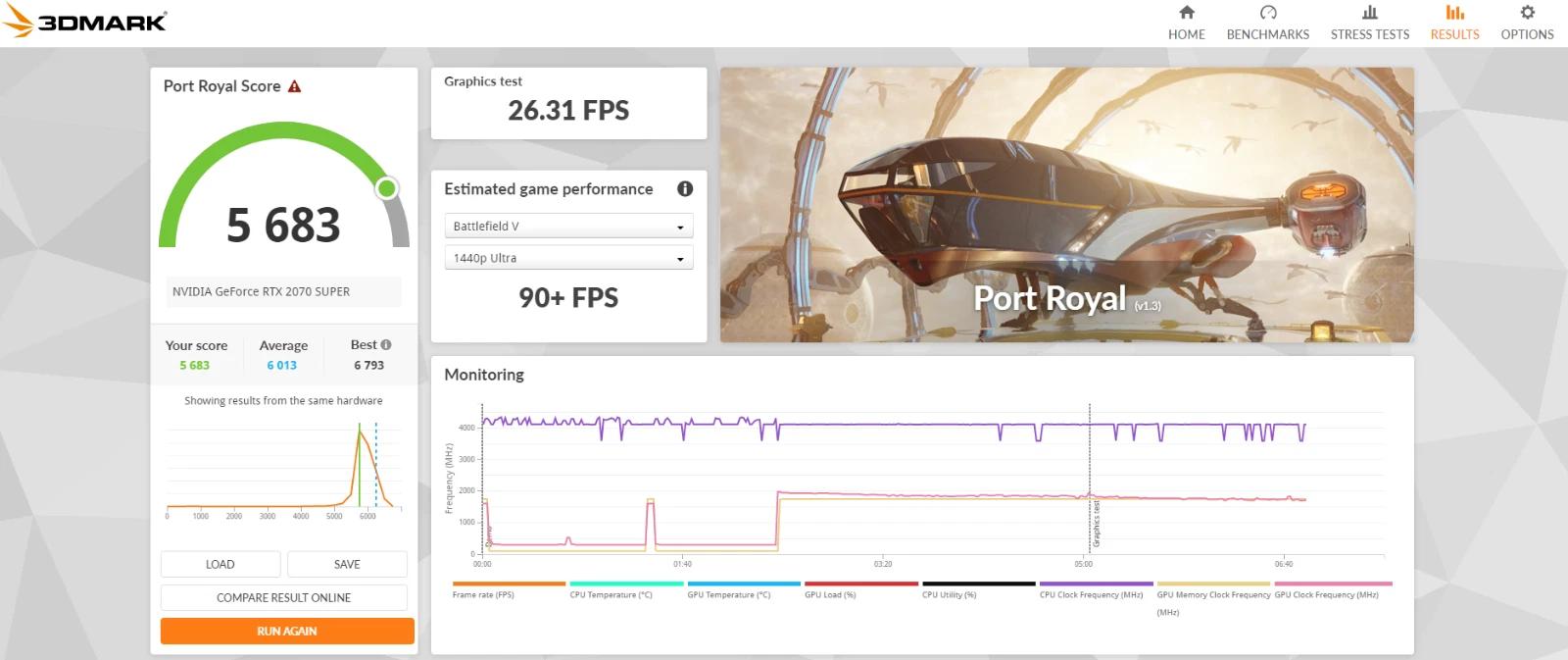
Task: Click 'Showing results from the same hardware' text
Action: point(283,400)
